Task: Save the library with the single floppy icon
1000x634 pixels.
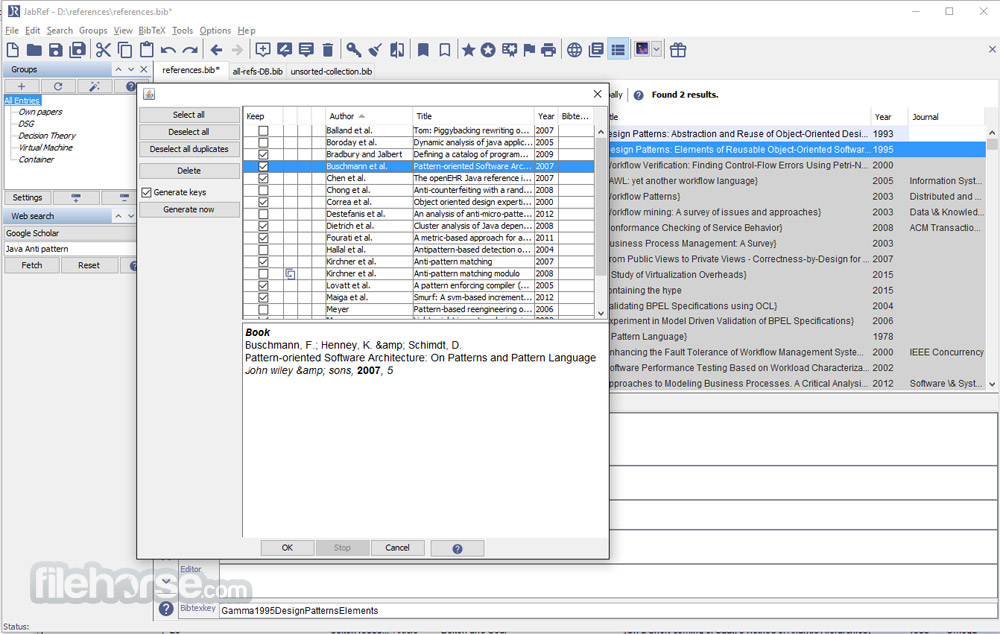Action: (55, 50)
